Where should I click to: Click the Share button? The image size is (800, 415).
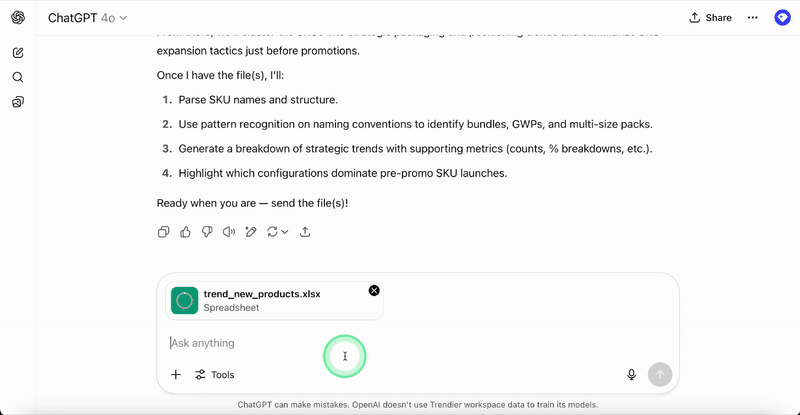pyautogui.click(x=710, y=18)
